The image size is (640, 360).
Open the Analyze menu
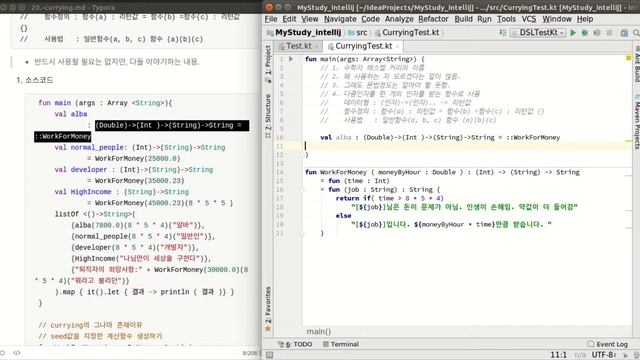coord(399,19)
